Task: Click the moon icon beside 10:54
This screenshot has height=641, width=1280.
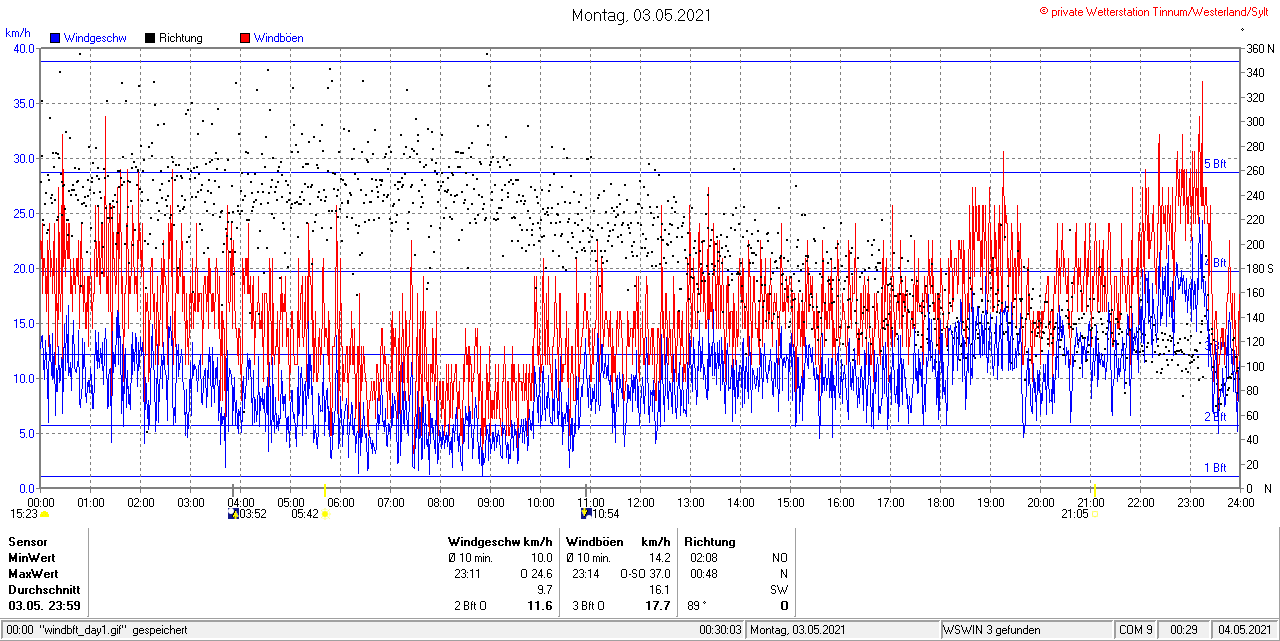Action: (x=586, y=514)
